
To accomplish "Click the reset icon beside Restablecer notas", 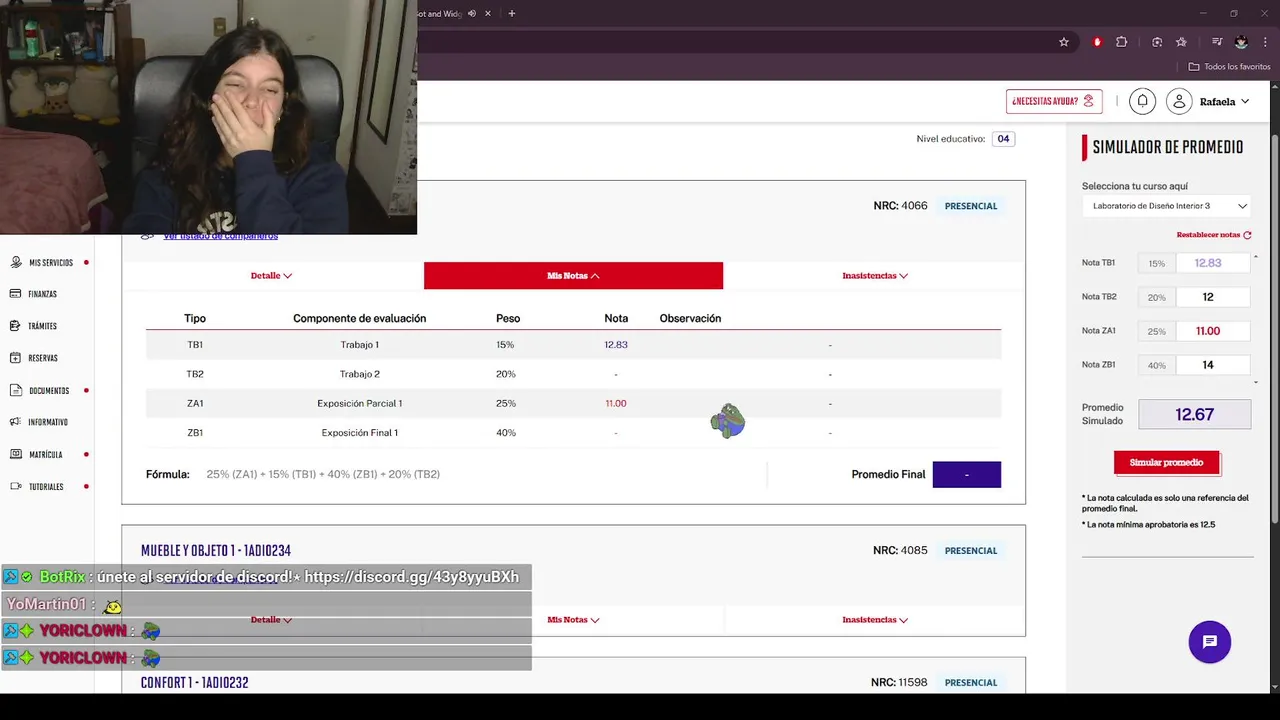I will (1247, 235).
